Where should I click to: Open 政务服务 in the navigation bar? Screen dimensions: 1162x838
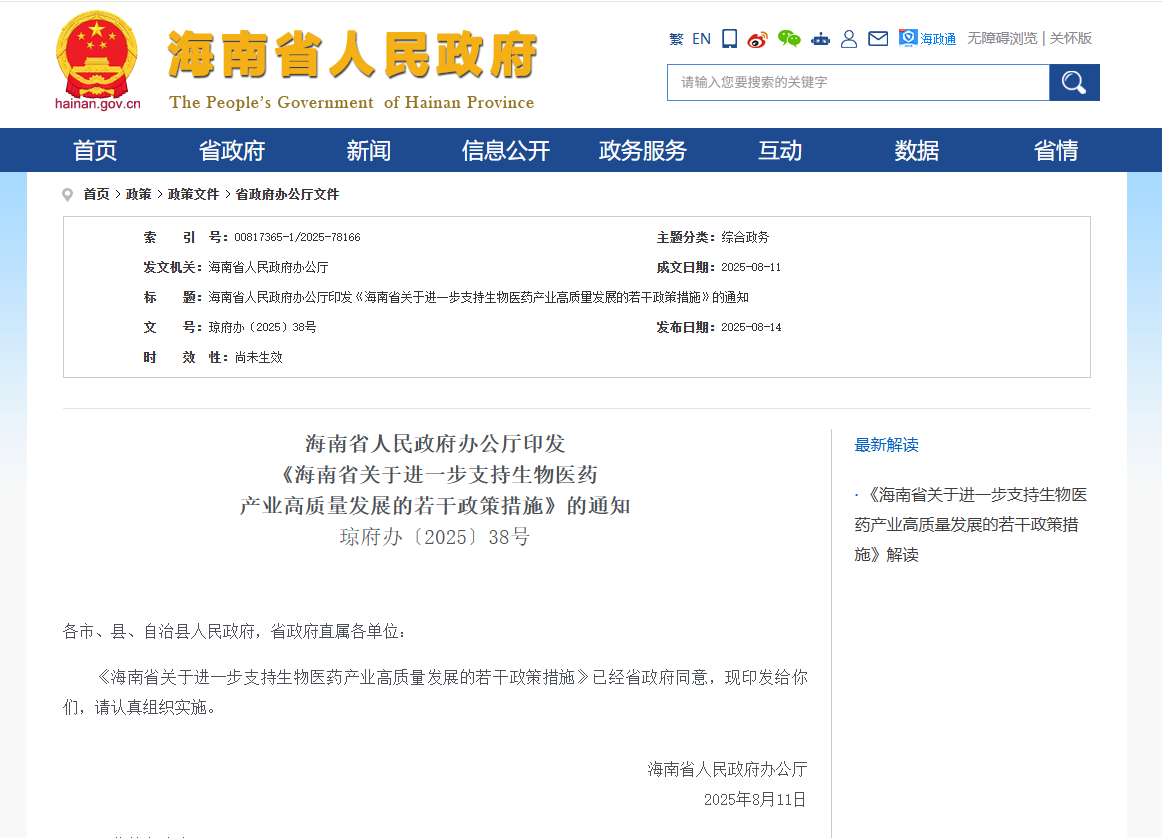click(643, 150)
